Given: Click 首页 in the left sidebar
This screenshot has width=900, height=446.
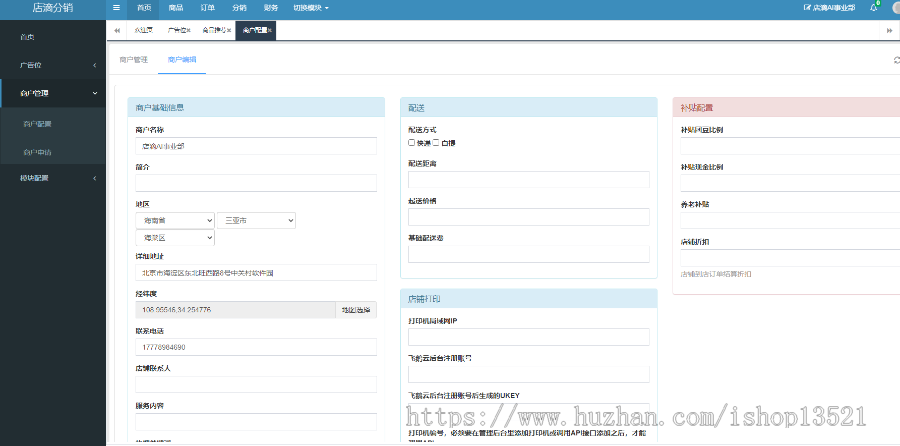Looking at the screenshot, I should click(53, 37).
